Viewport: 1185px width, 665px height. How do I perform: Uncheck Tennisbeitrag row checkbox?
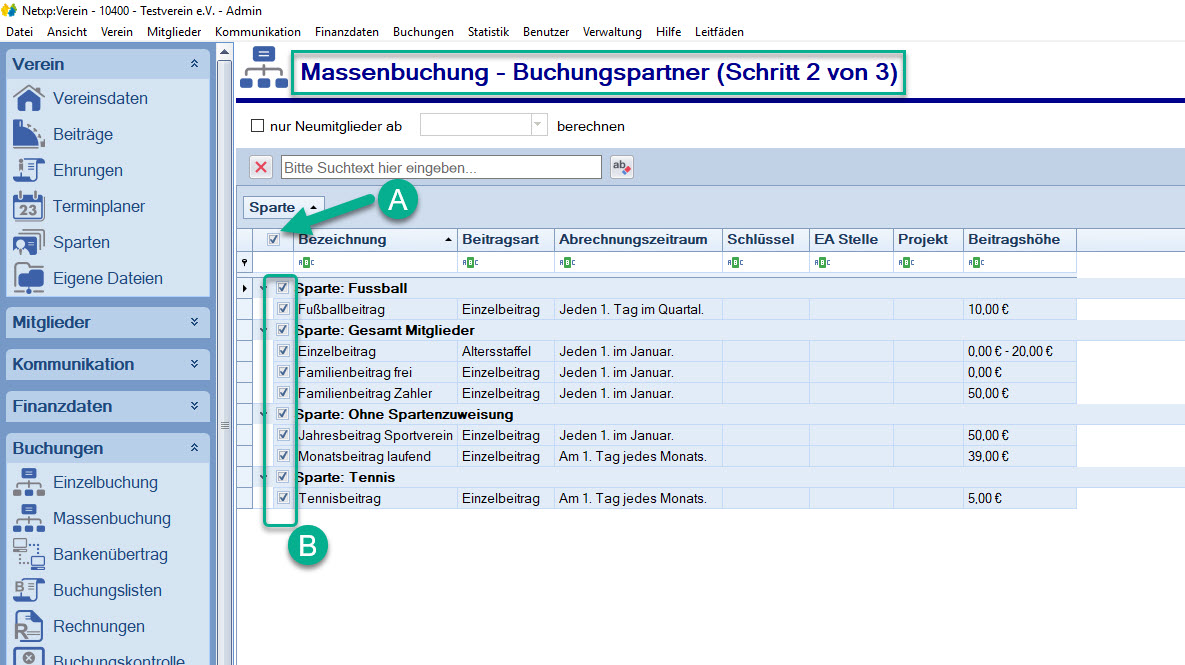click(x=283, y=498)
